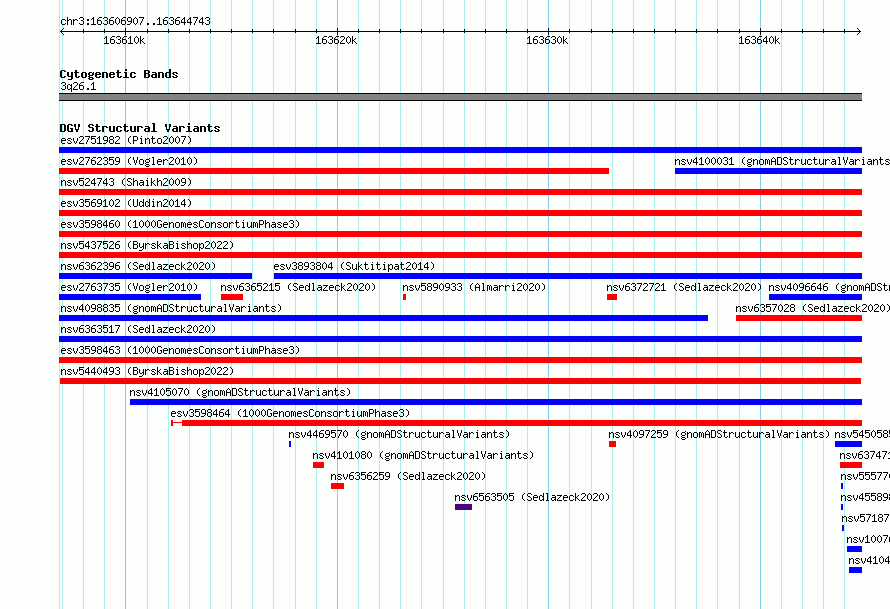890x609 pixels.
Task: Click the blue bar under esv3893804
Action: pyautogui.click(x=568, y=276)
